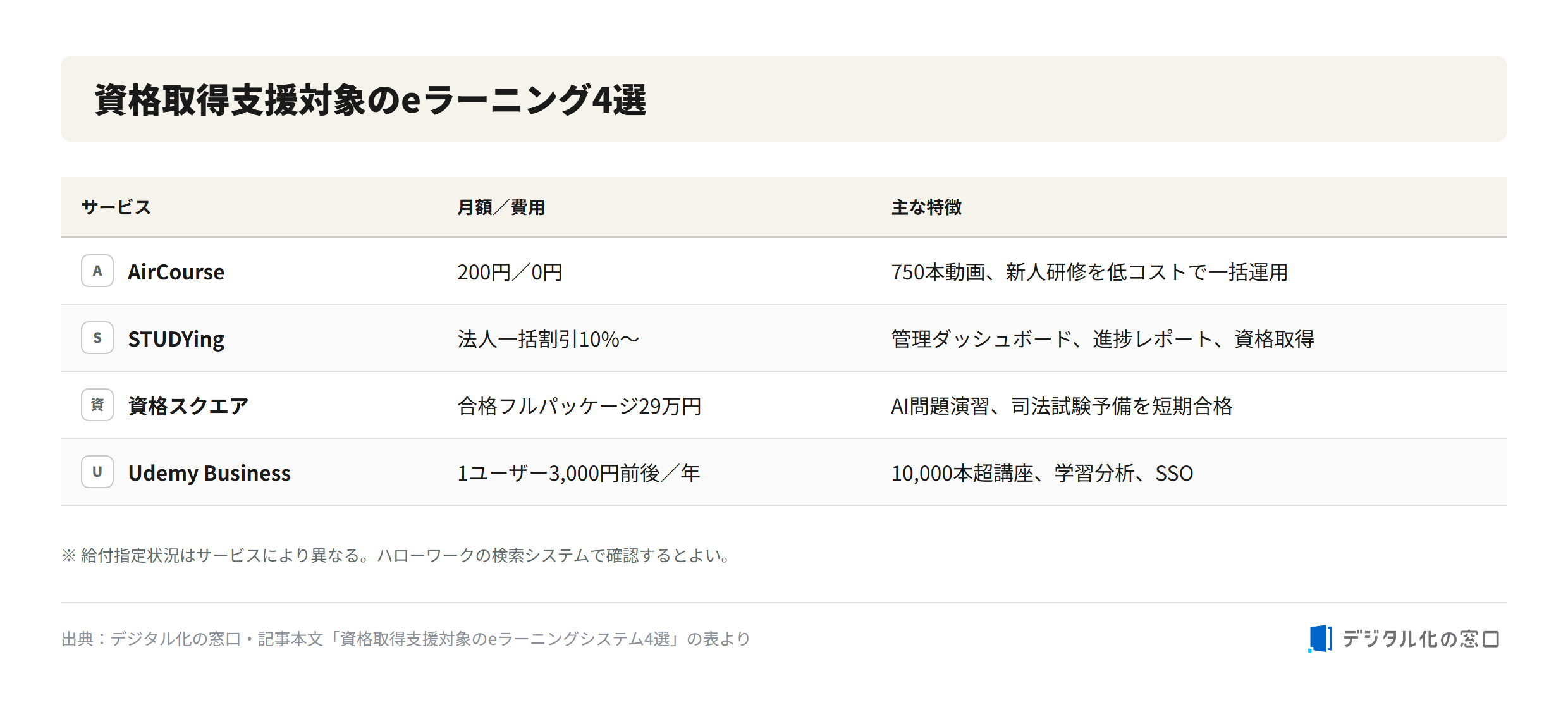
Task: Click the 資格スクエア "資" badge icon
Action: (97, 405)
